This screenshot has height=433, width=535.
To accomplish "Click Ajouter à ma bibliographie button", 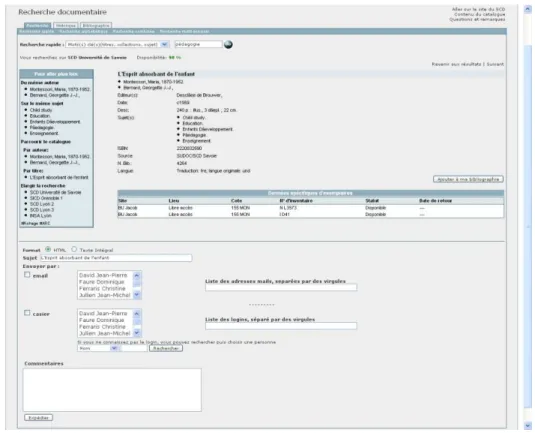I will [468, 179].
